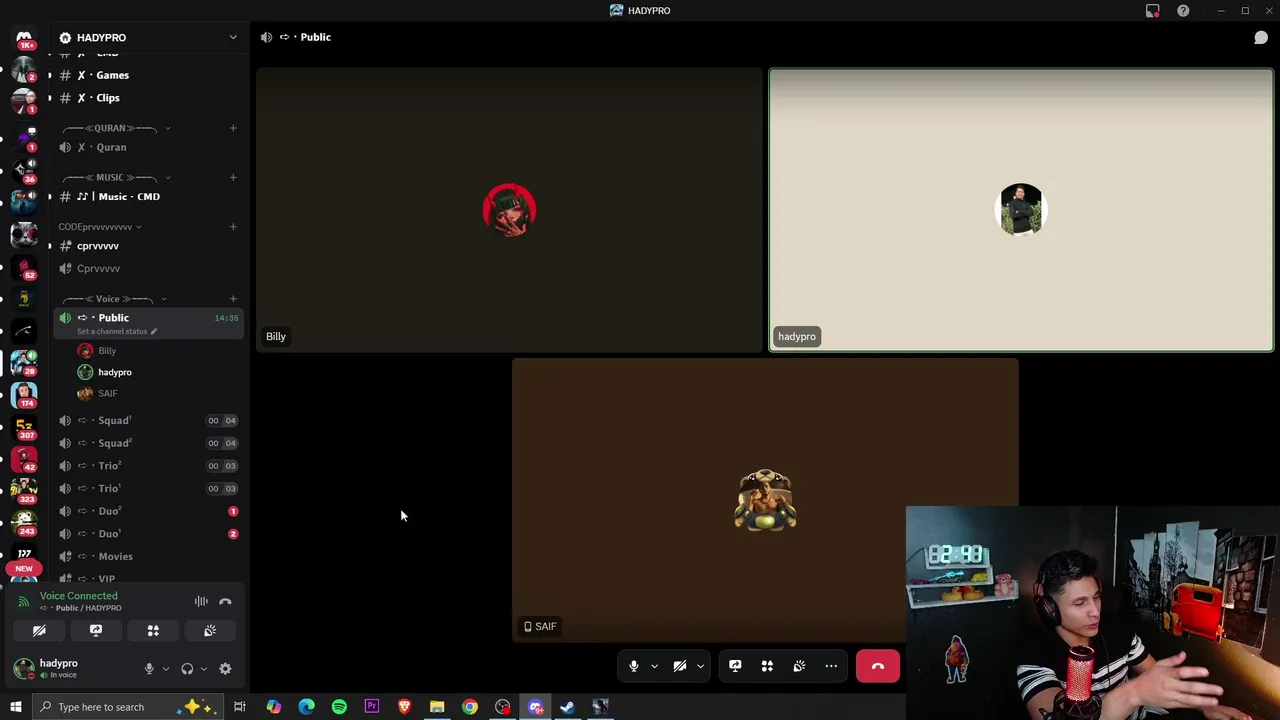Screen dimensions: 1280x720
Task: Click Windows taskbar search box
Action: 128,707
